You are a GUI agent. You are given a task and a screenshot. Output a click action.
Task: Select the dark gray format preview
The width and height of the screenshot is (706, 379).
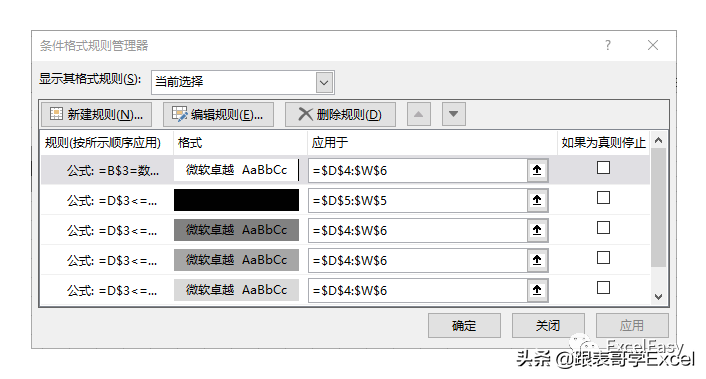(x=236, y=230)
